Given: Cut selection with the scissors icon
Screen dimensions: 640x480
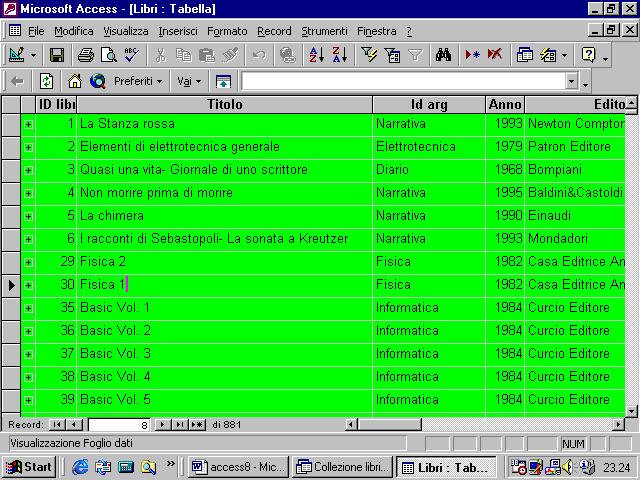Looking at the screenshot, I should 161,55.
